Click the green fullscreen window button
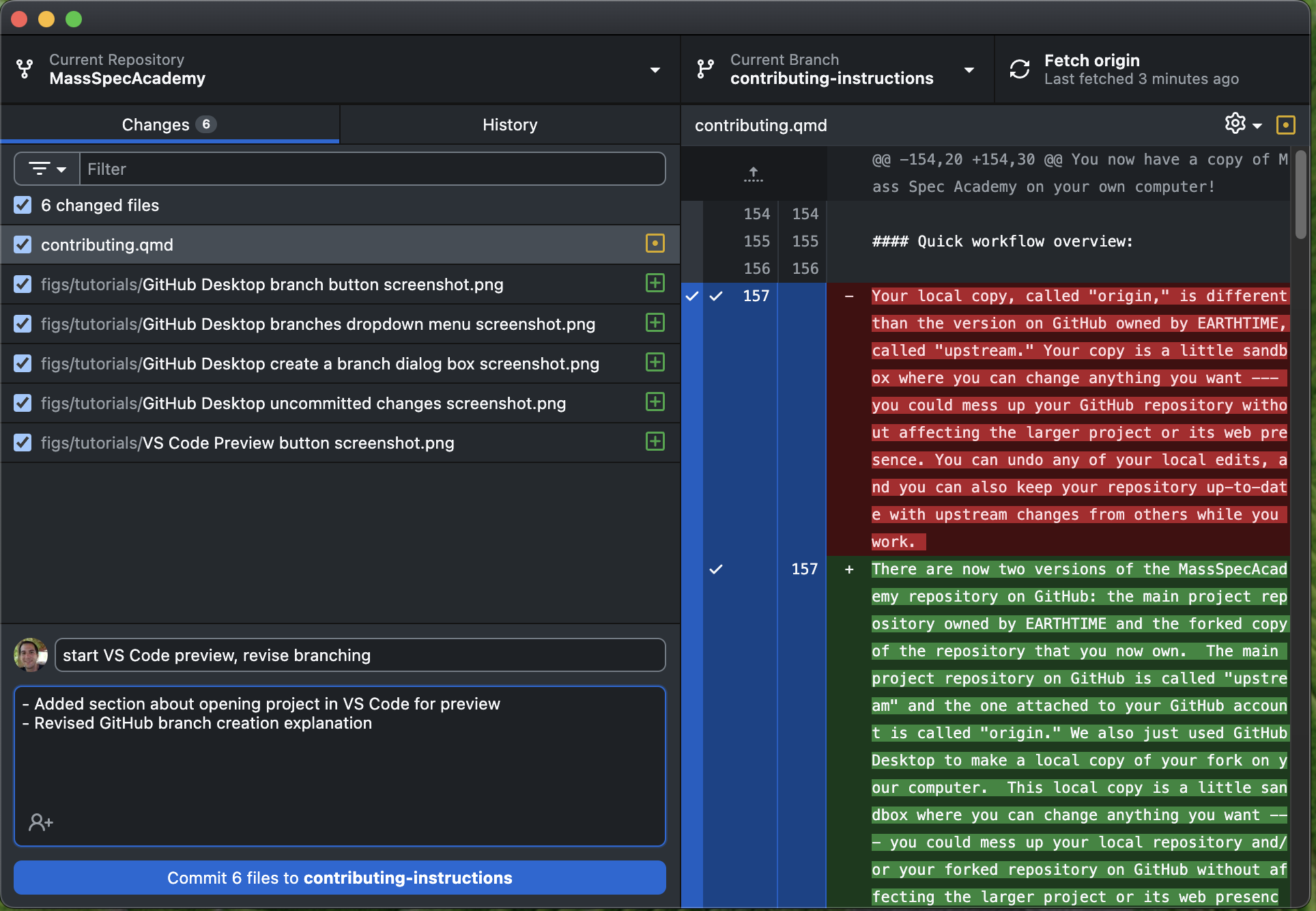 coord(74,18)
